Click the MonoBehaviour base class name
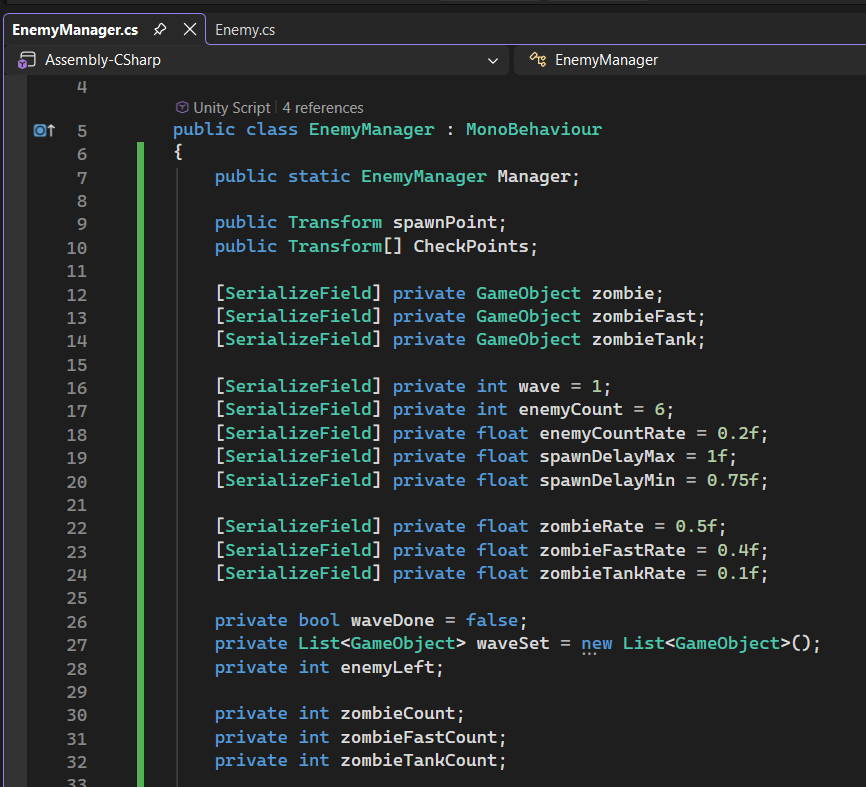The height and width of the screenshot is (787, 866). 533,130
